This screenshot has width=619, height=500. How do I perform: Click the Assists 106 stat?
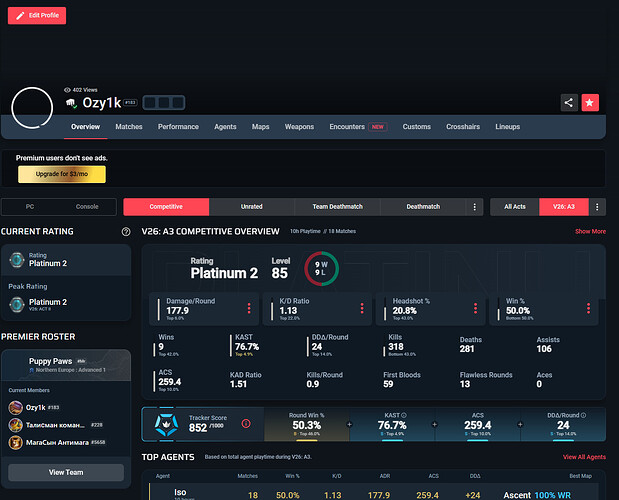pyautogui.click(x=548, y=345)
